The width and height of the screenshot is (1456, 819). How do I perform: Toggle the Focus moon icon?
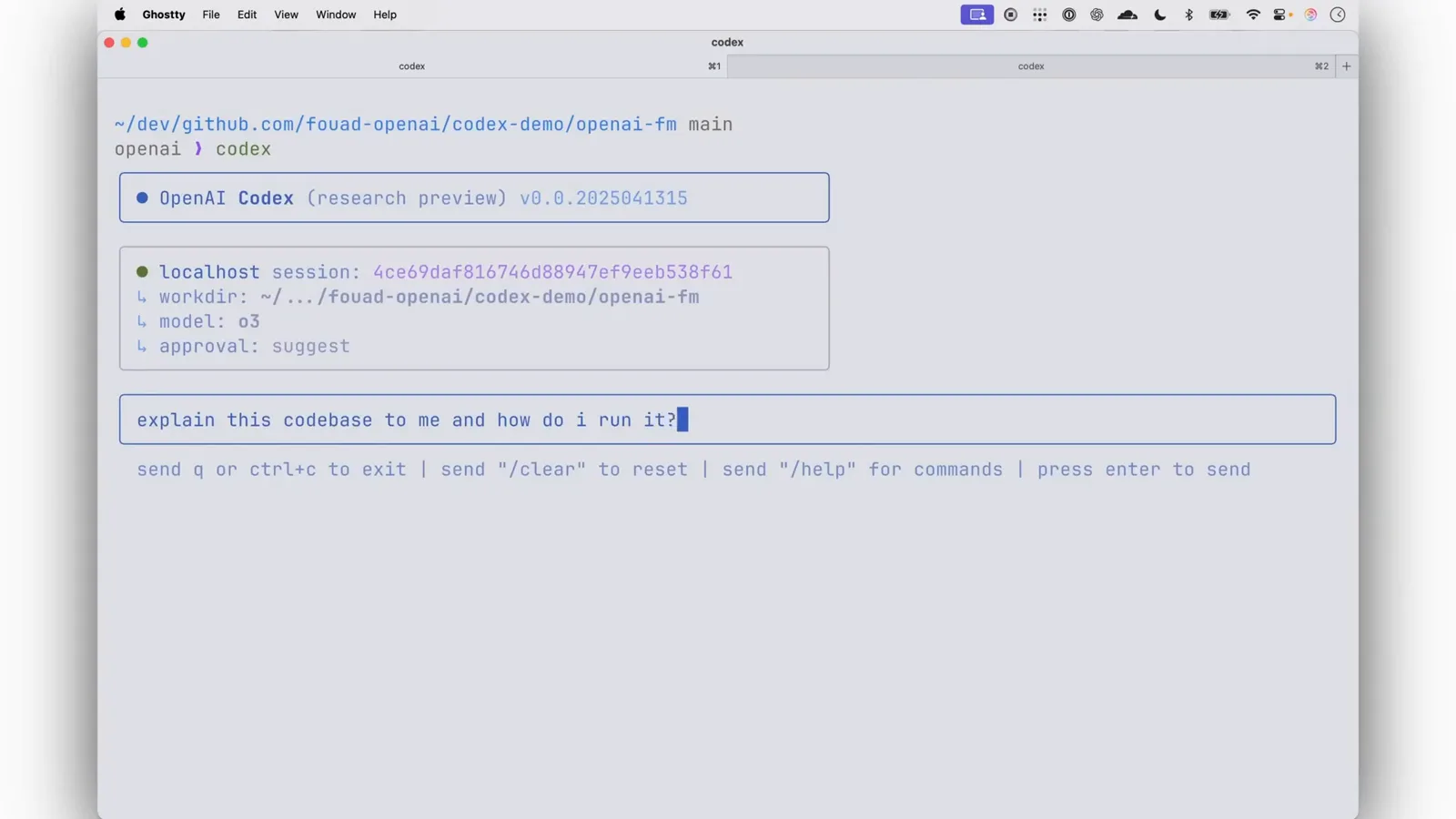click(1159, 15)
